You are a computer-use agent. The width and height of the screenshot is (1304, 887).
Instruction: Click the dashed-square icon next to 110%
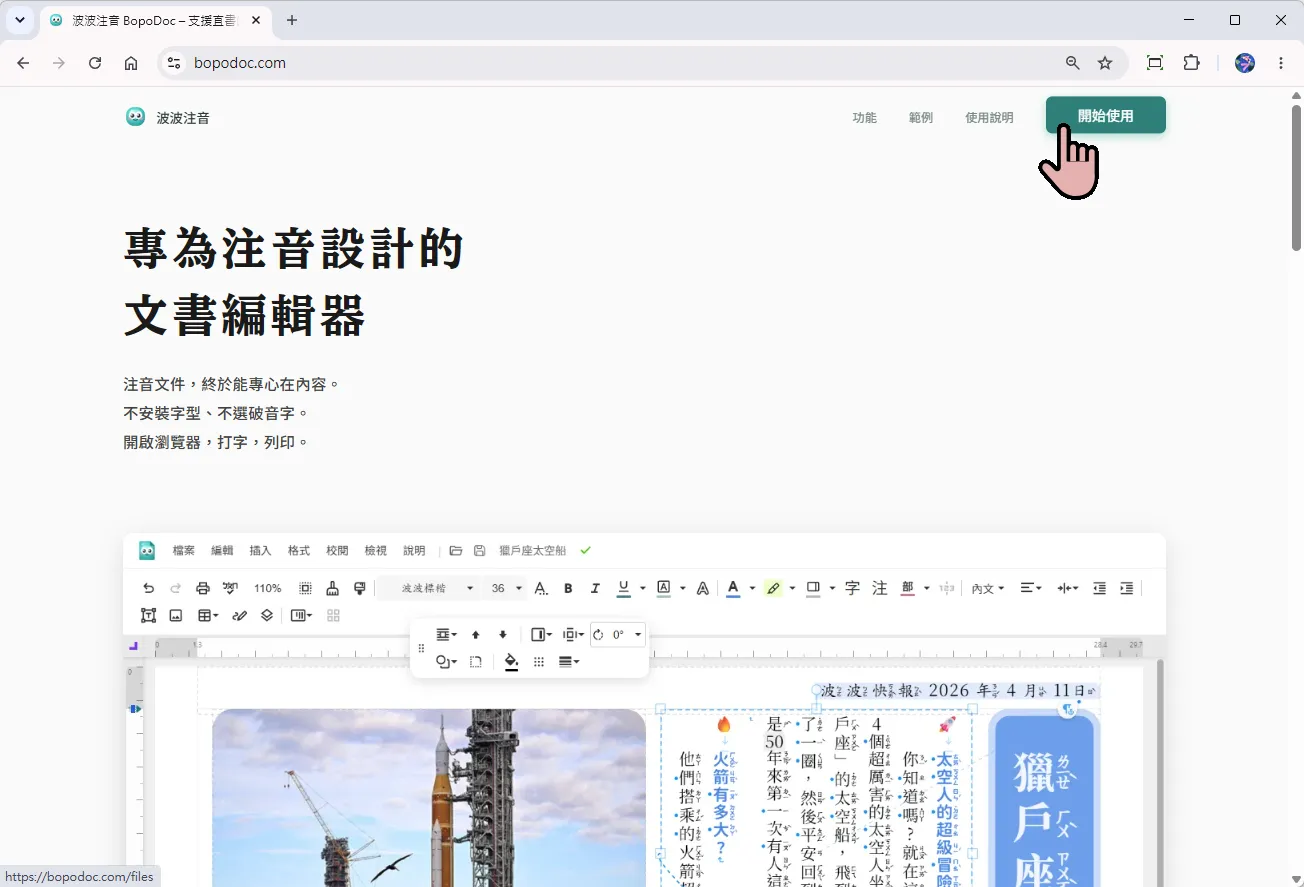pos(306,588)
